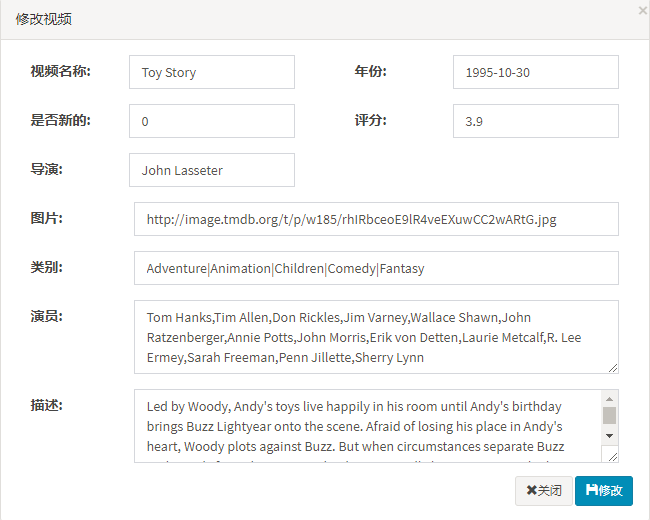Click the 图片 URL input field
The width and height of the screenshot is (650, 520).
click(376, 219)
